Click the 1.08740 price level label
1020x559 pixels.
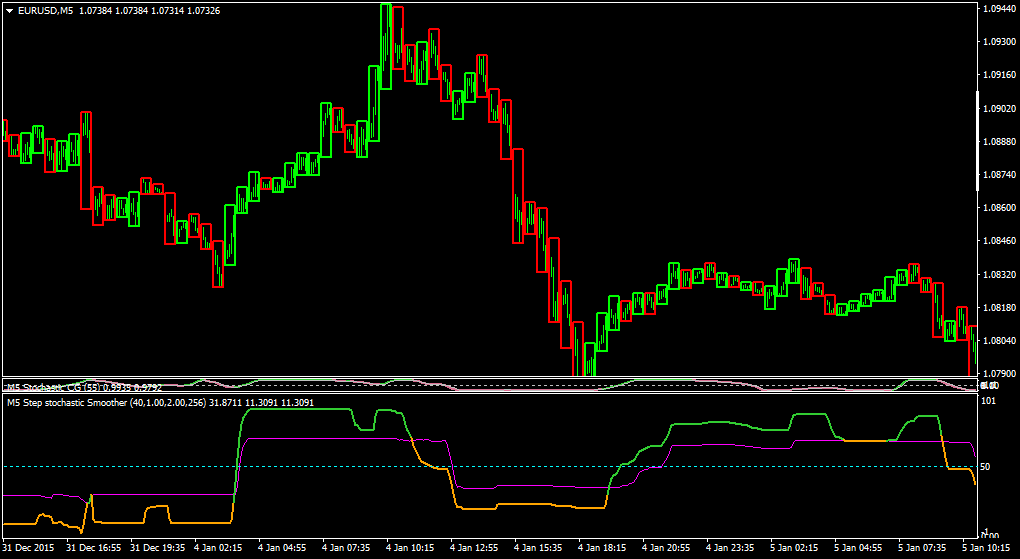pyautogui.click(x=1000, y=174)
